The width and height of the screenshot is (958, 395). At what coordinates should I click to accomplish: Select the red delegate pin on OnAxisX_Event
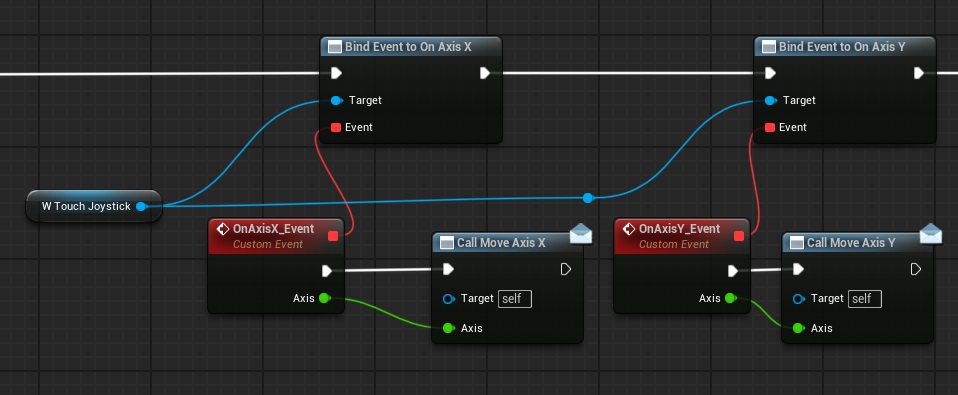point(333,236)
